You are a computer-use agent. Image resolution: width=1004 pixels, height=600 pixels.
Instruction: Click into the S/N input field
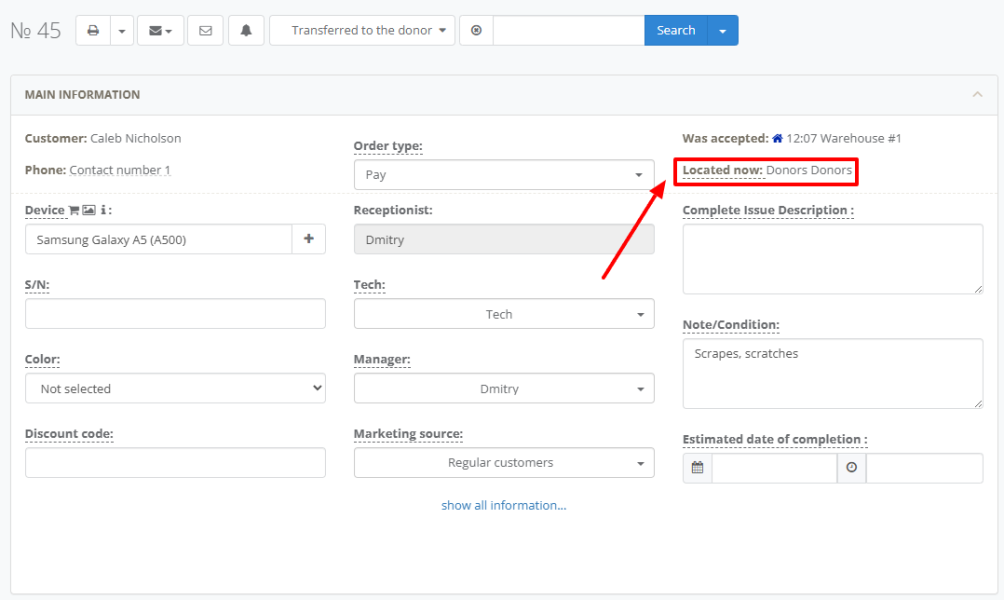(x=175, y=314)
